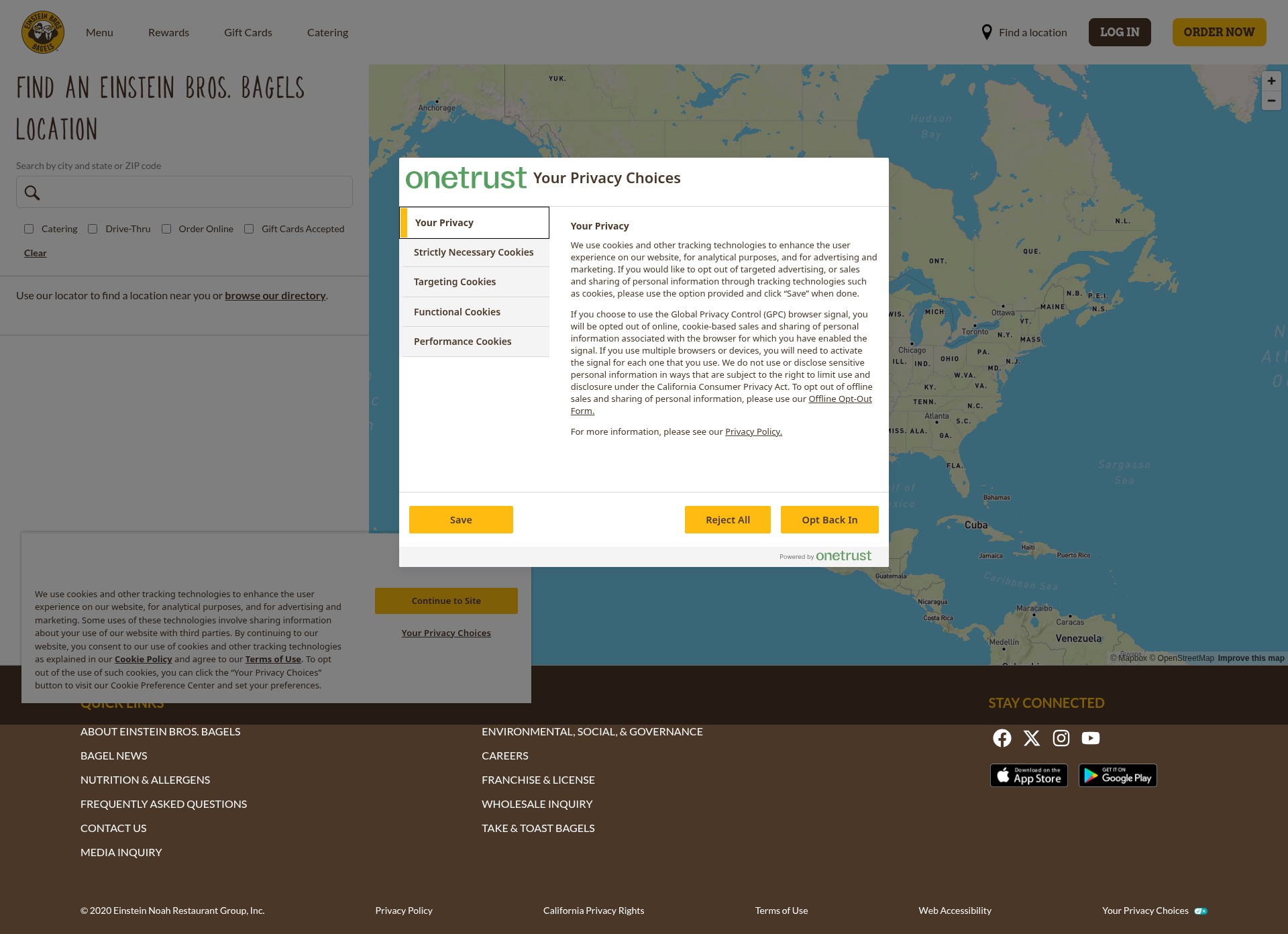The height and width of the screenshot is (934, 1288).
Task: Click Continue to Site button
Action: [446, 601]
